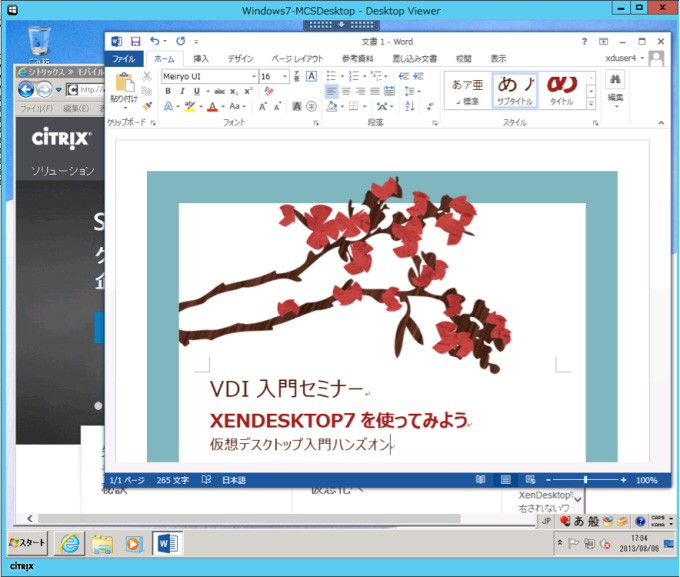Toggle Center paragraph alignment
This screenshot has height=577, width=680.
click(x=346, y=91)
